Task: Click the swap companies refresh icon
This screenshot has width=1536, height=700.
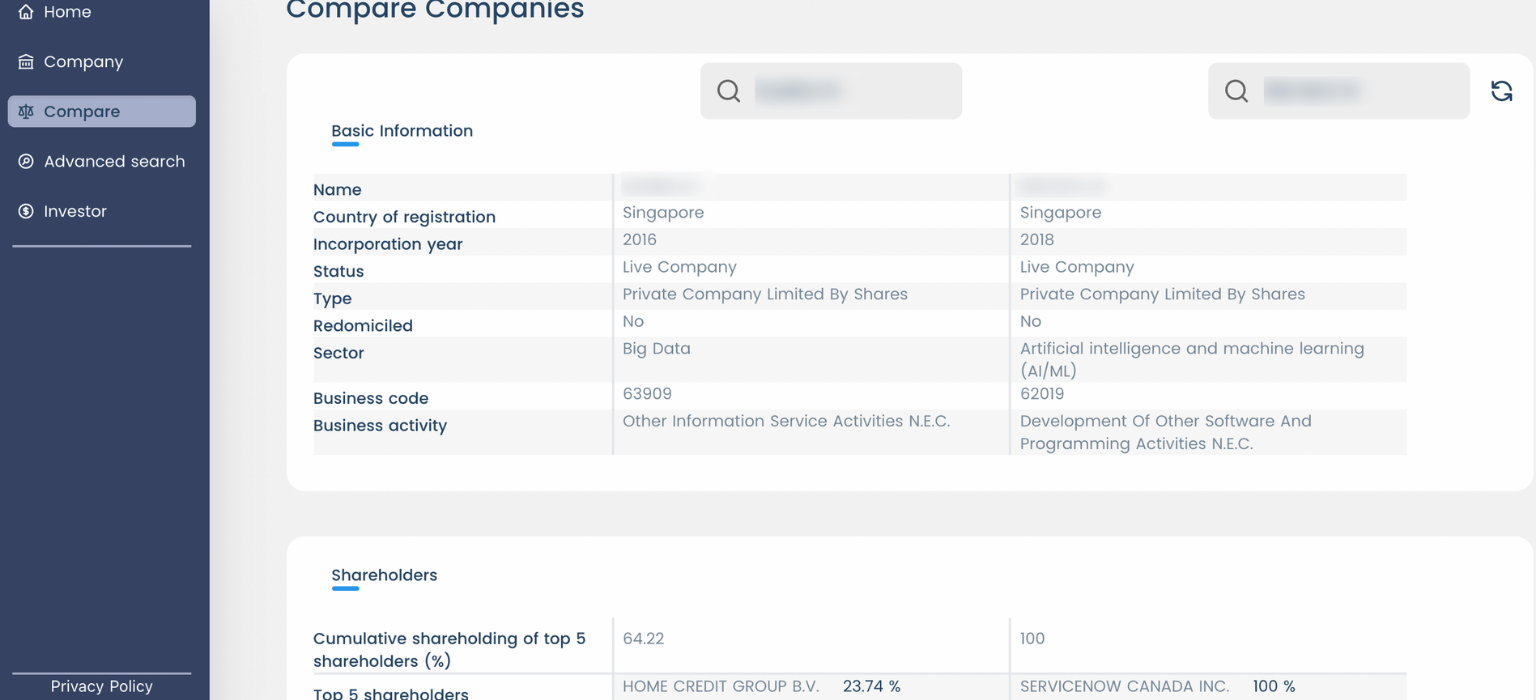Action: (1502, 90)
